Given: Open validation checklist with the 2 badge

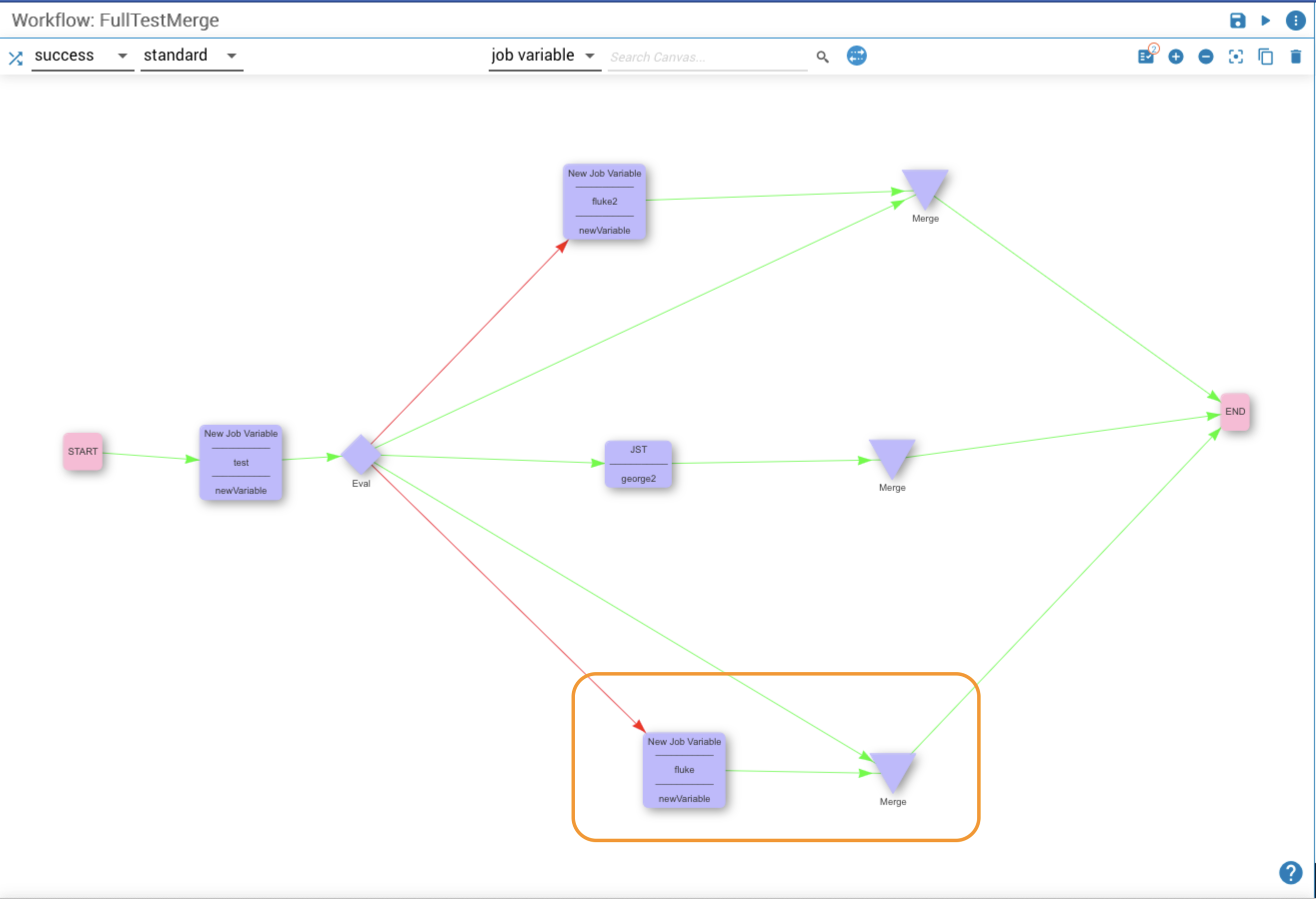Looking at the screenshot, I should 1146,56.
